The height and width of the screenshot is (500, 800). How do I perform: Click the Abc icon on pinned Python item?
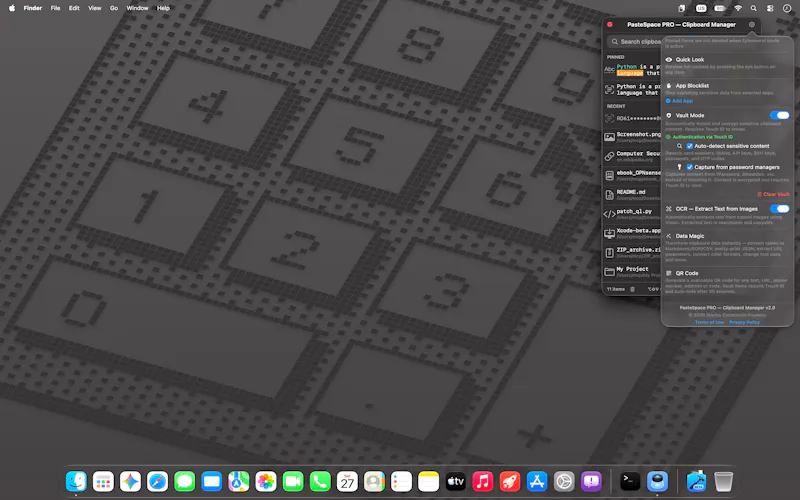coord(609,69)
